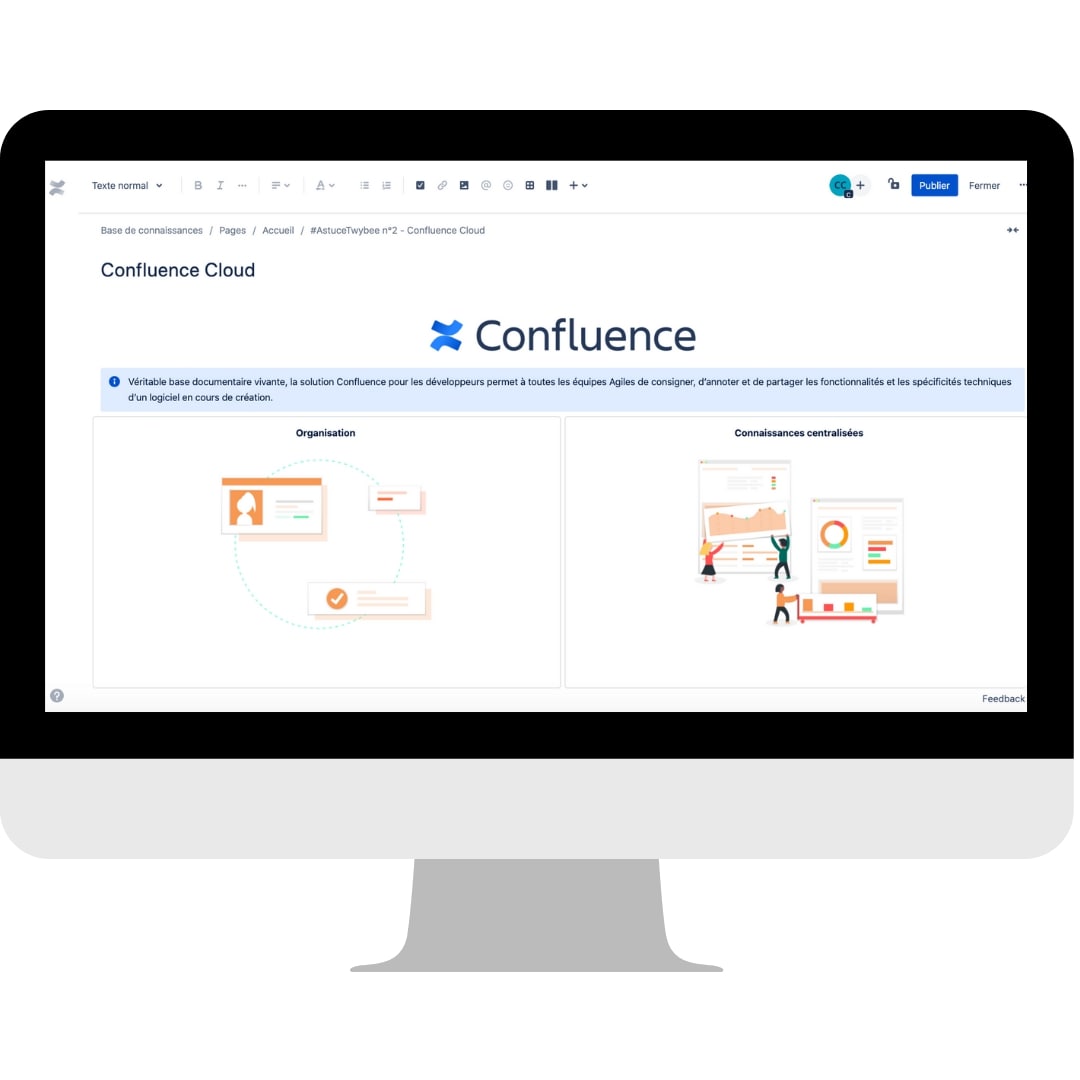Open the #AstuceTwybee n°2 breadcrumb
Viewport: 1080px width, 1080px height.
coord(397,231)
